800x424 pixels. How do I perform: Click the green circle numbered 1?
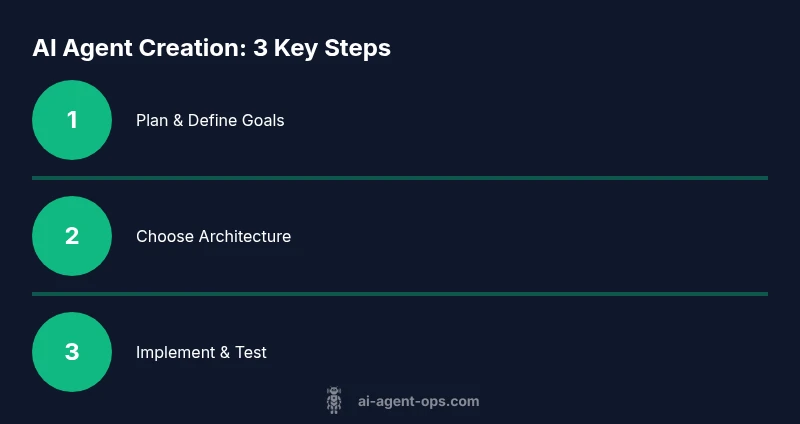coord(72,120)
